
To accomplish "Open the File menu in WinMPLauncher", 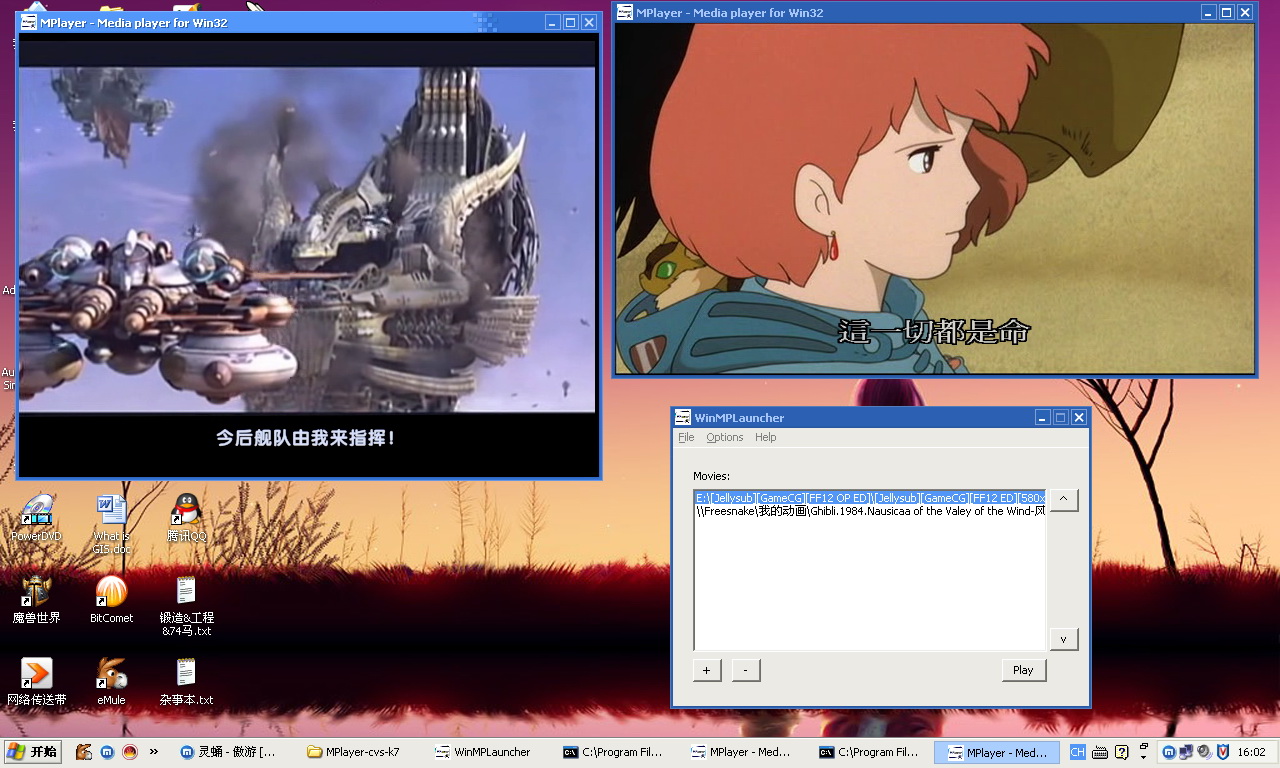I will (x=686, y=437).
